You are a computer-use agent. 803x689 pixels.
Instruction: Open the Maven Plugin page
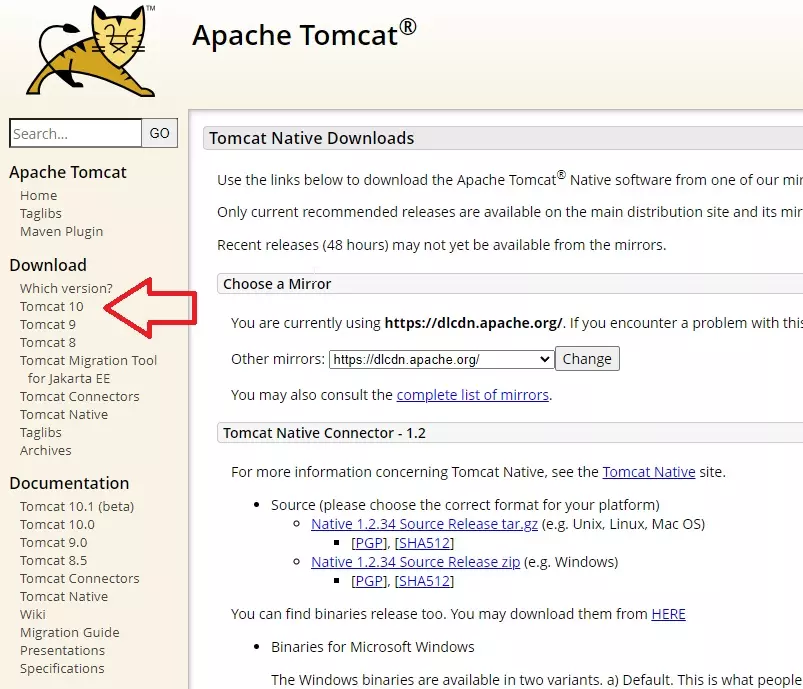coord(61,231)
